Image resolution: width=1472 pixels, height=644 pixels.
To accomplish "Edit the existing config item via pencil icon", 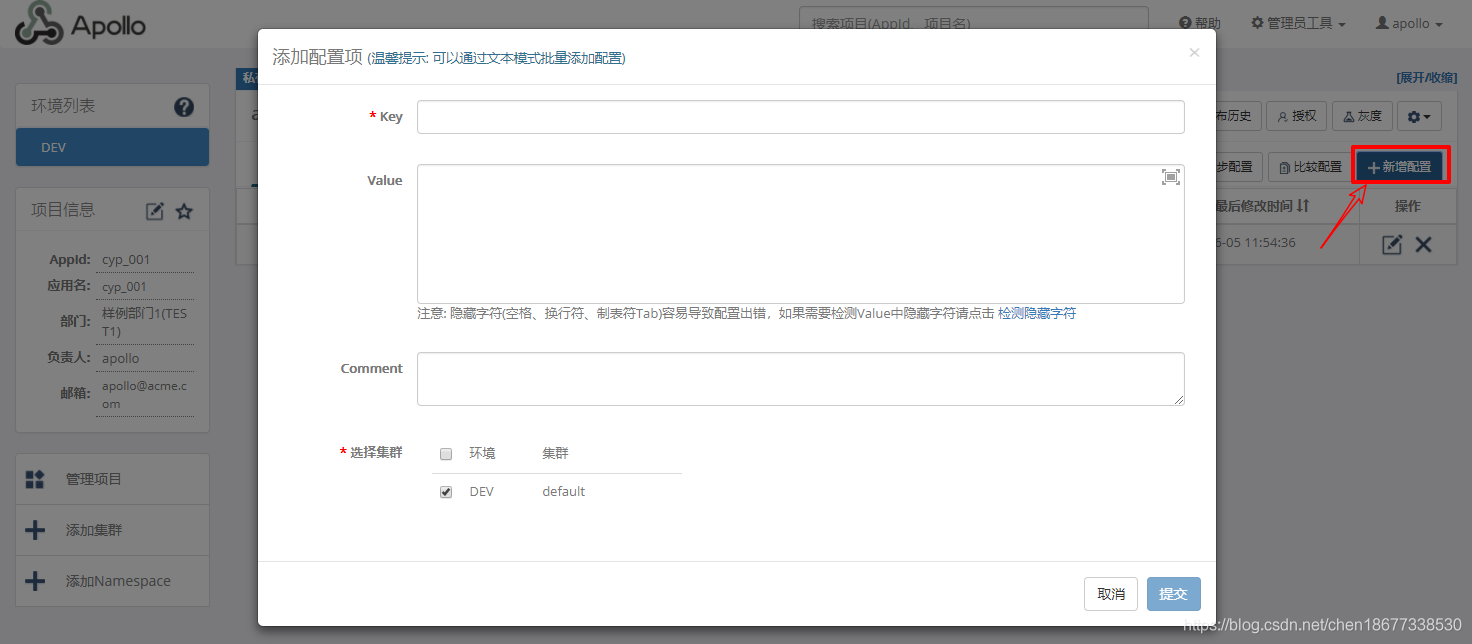I will (x=1391, y=244).
